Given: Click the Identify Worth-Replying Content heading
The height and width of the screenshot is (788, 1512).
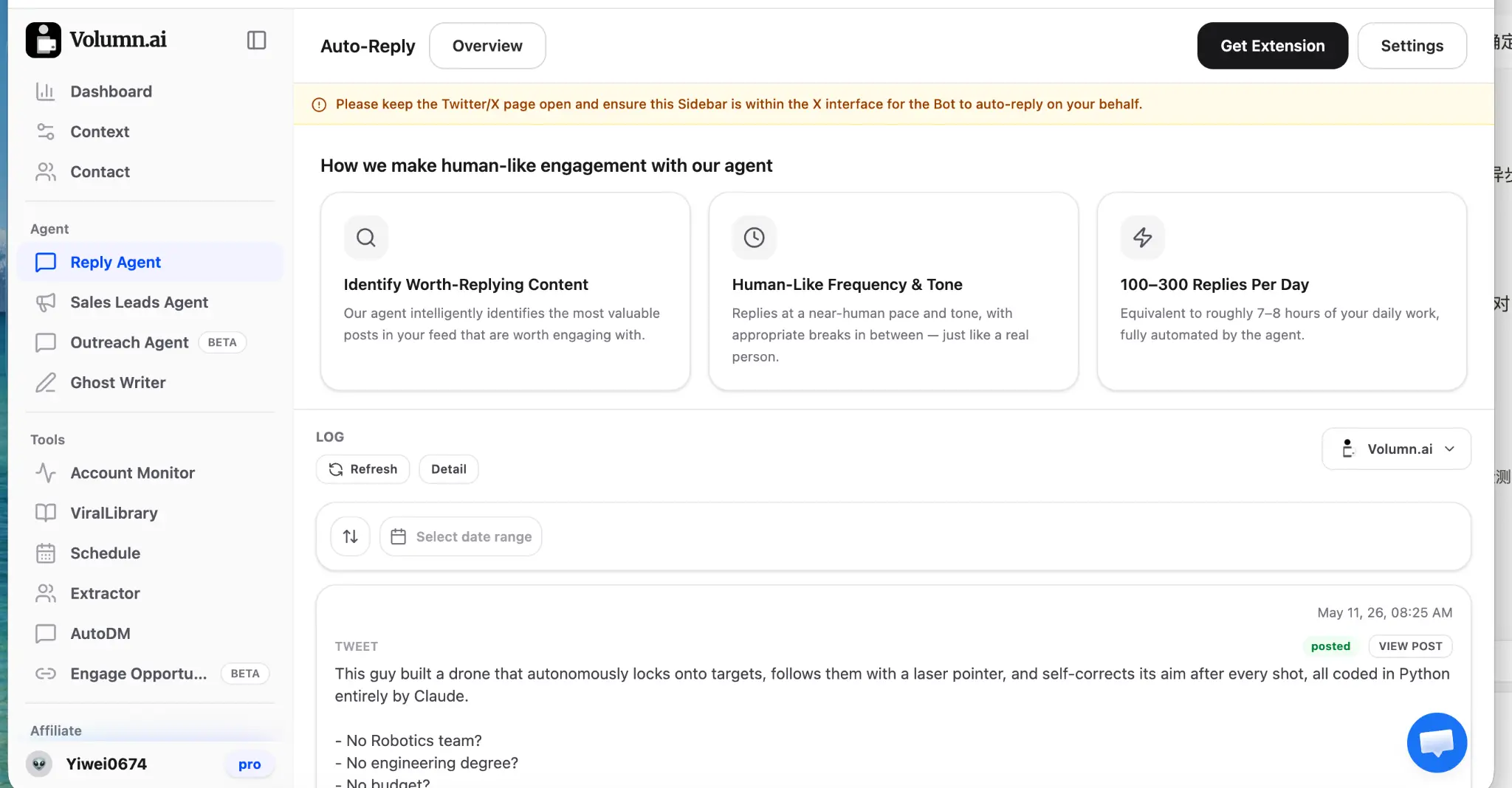Looking at the screenshot, I should [466, 284].
